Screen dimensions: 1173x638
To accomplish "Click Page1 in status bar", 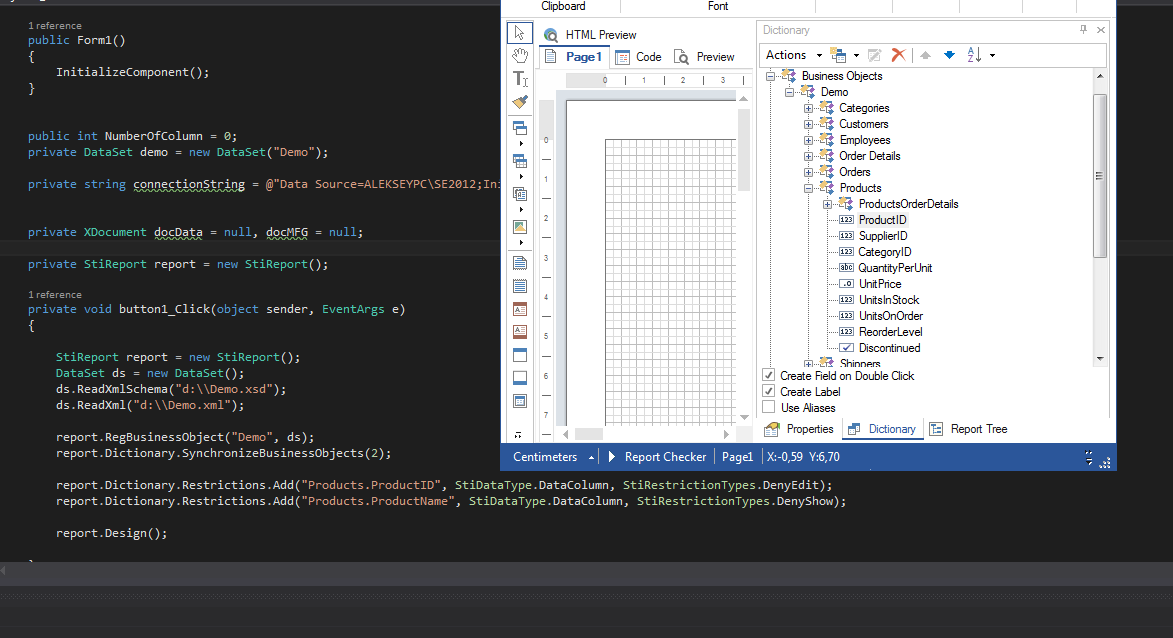I will coord(738,457).
